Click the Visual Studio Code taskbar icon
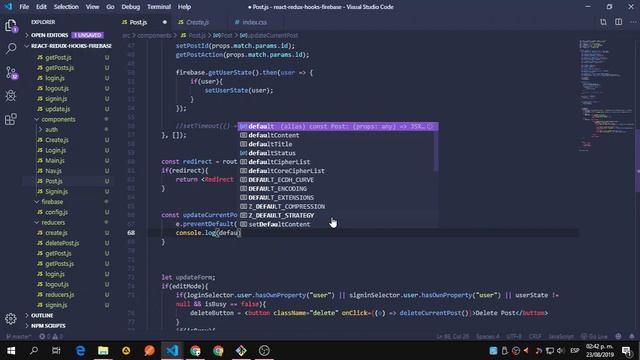This screenshot has width=640, height=360. (x=172, y=351)
